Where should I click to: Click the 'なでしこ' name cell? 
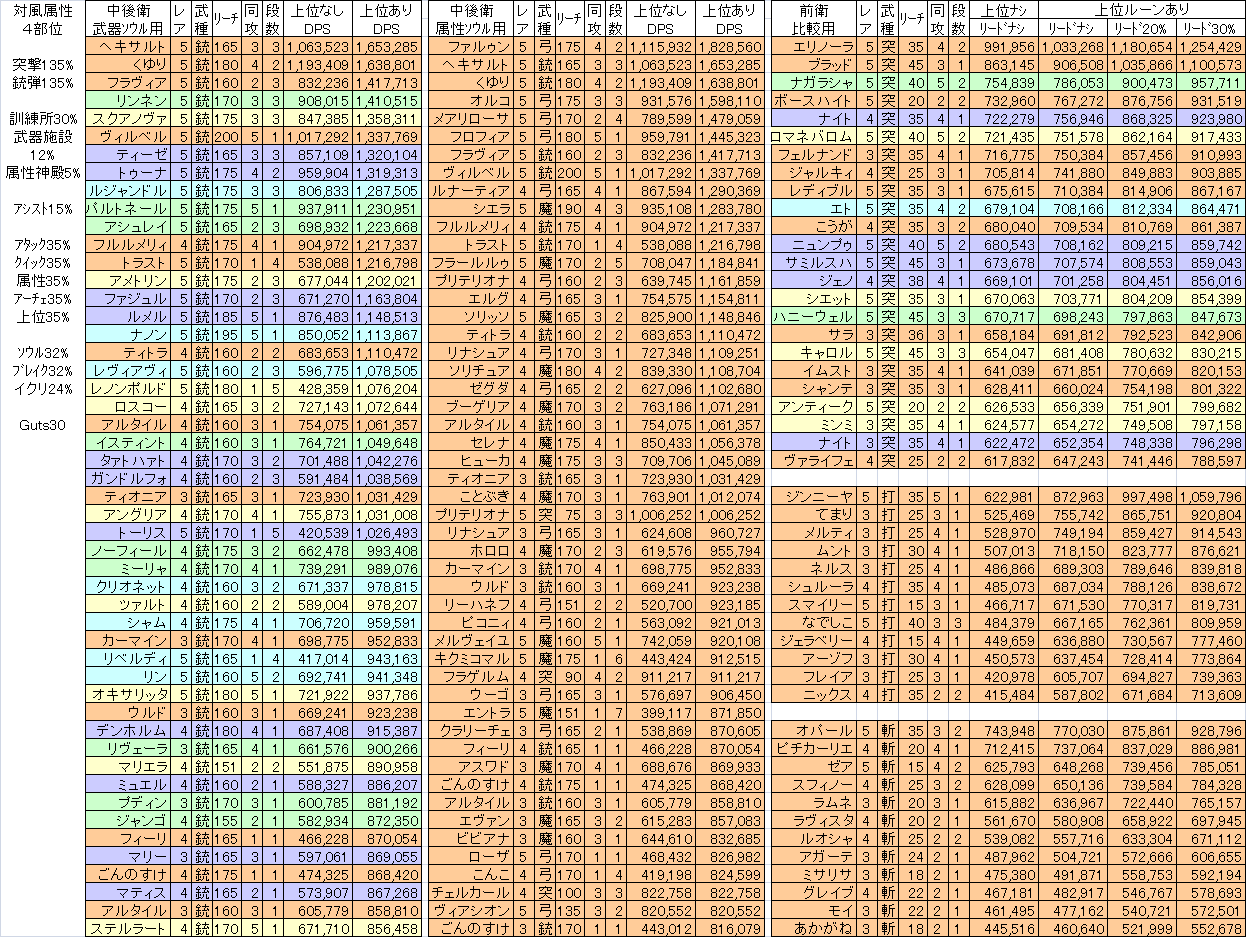click(x=814, y=622)
